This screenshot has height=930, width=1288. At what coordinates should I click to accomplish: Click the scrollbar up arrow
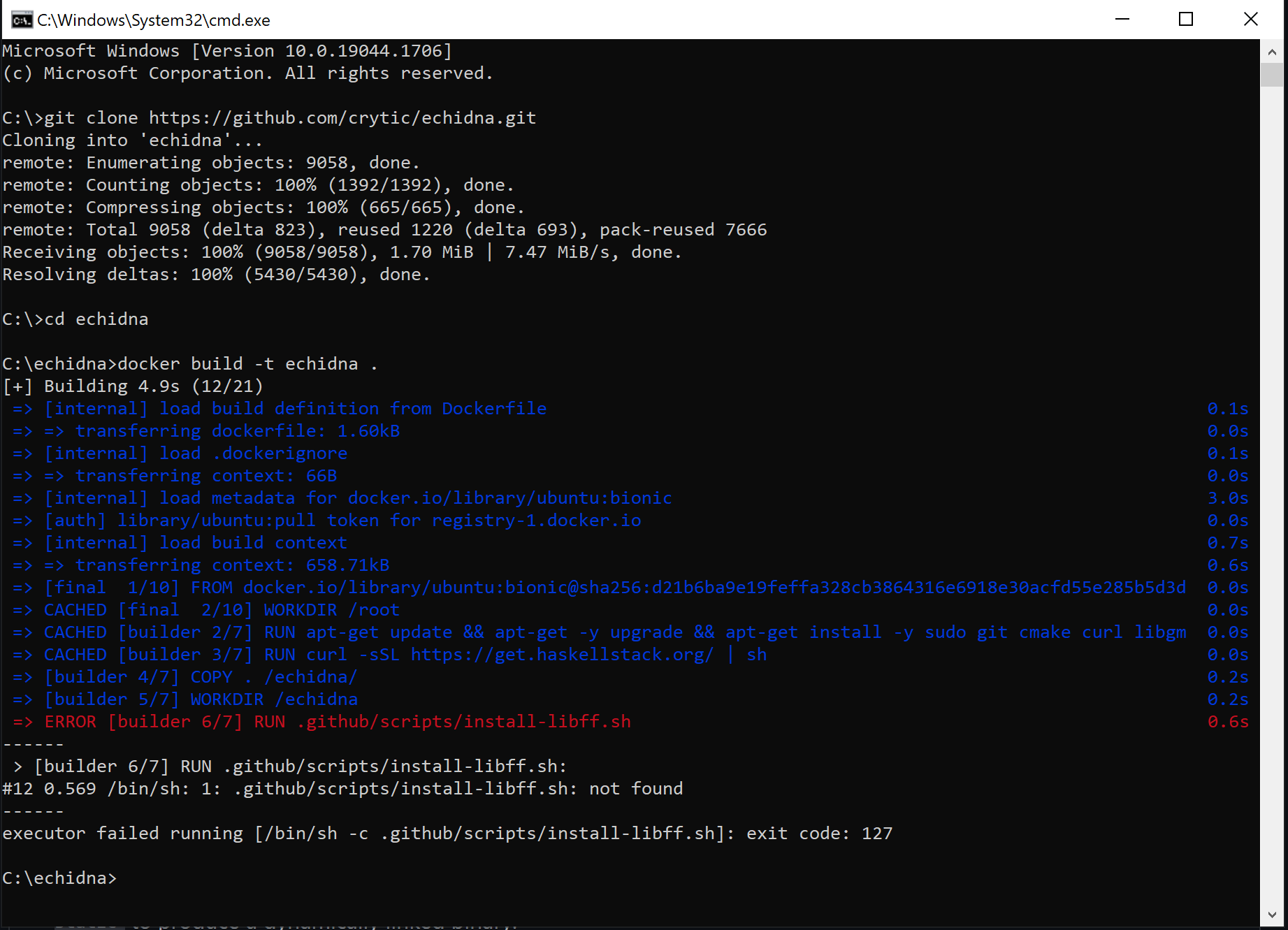pos(1271,51)
